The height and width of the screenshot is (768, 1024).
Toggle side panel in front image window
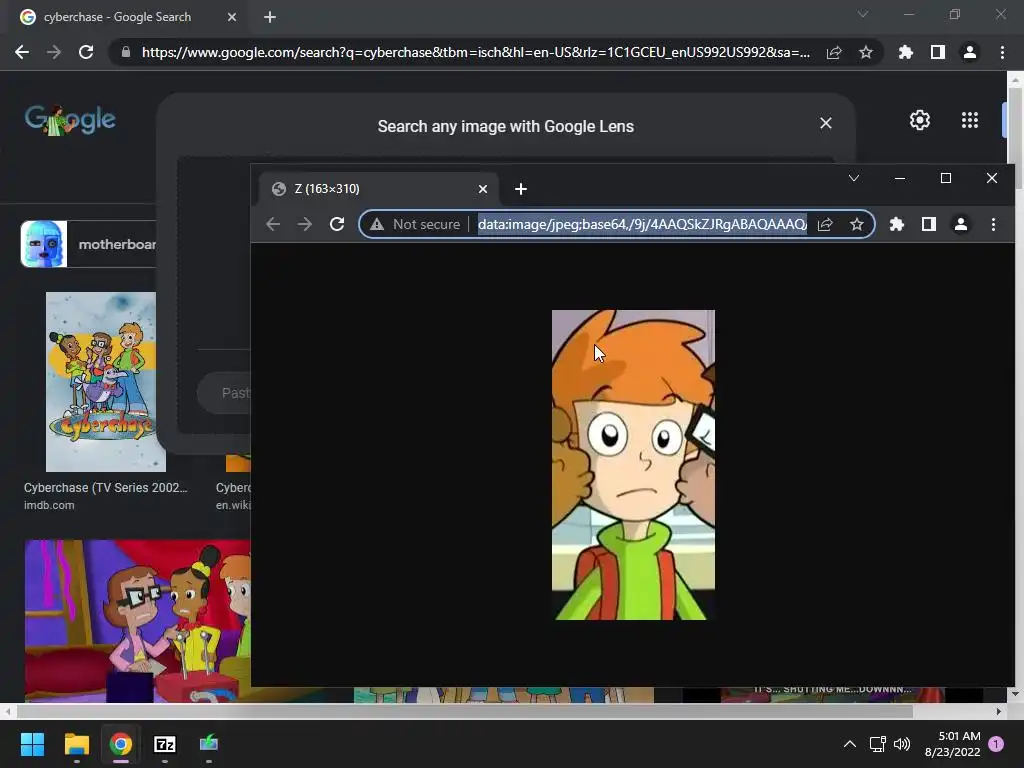click(x=929, y=225)
